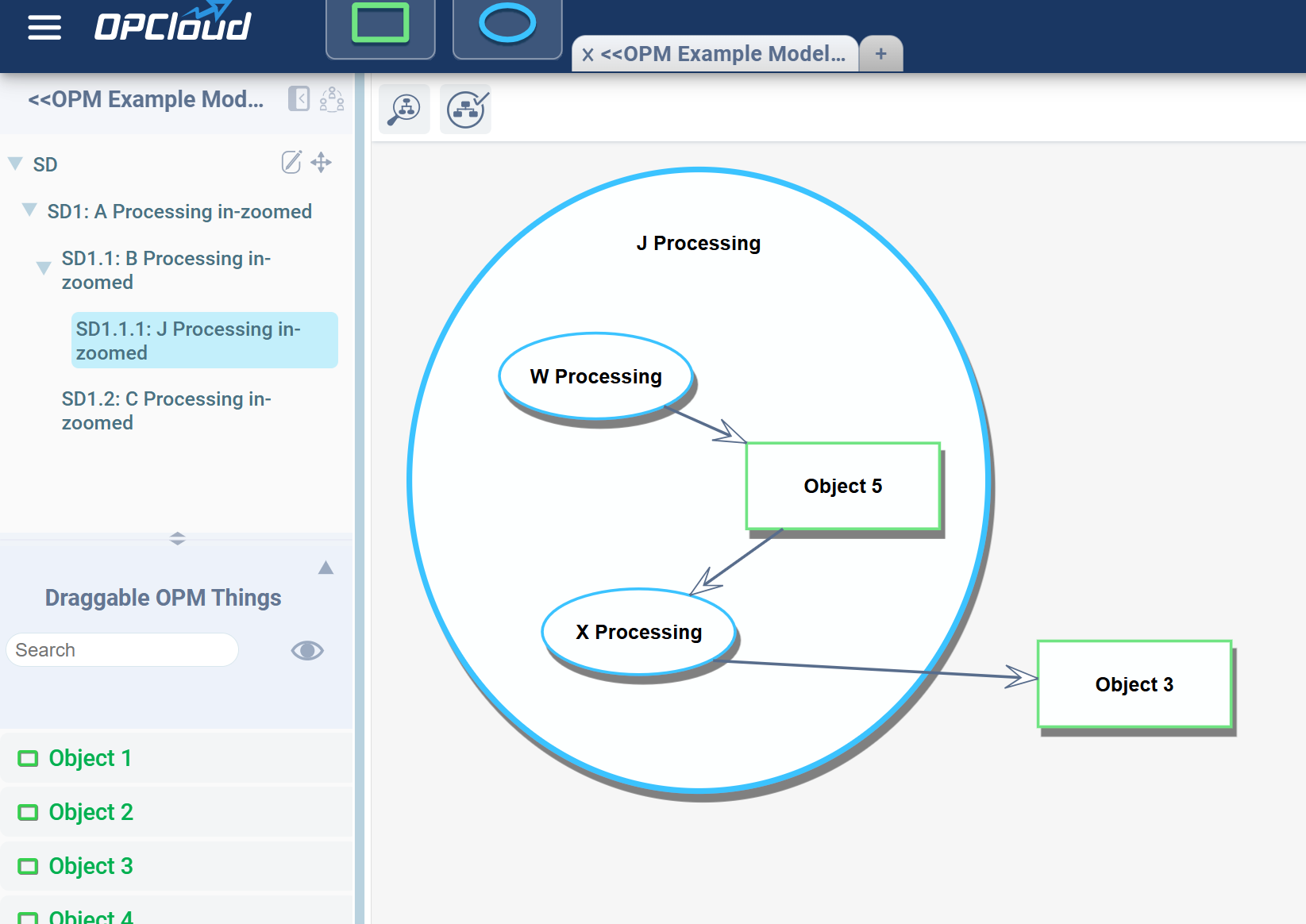Click the panel resize divider handle
Screen dimensions: 1306x924
[x=177, y=538]
